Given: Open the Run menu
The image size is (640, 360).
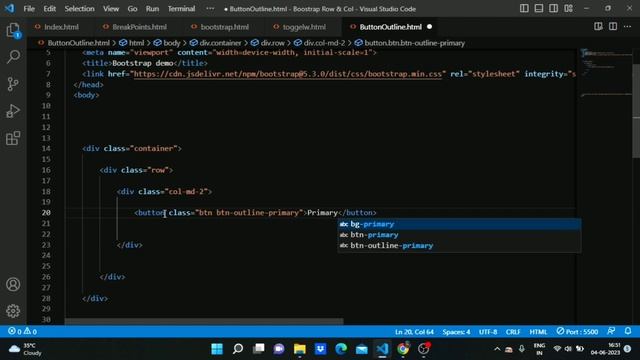Looking at the screenshot, I should click(152, 9).
